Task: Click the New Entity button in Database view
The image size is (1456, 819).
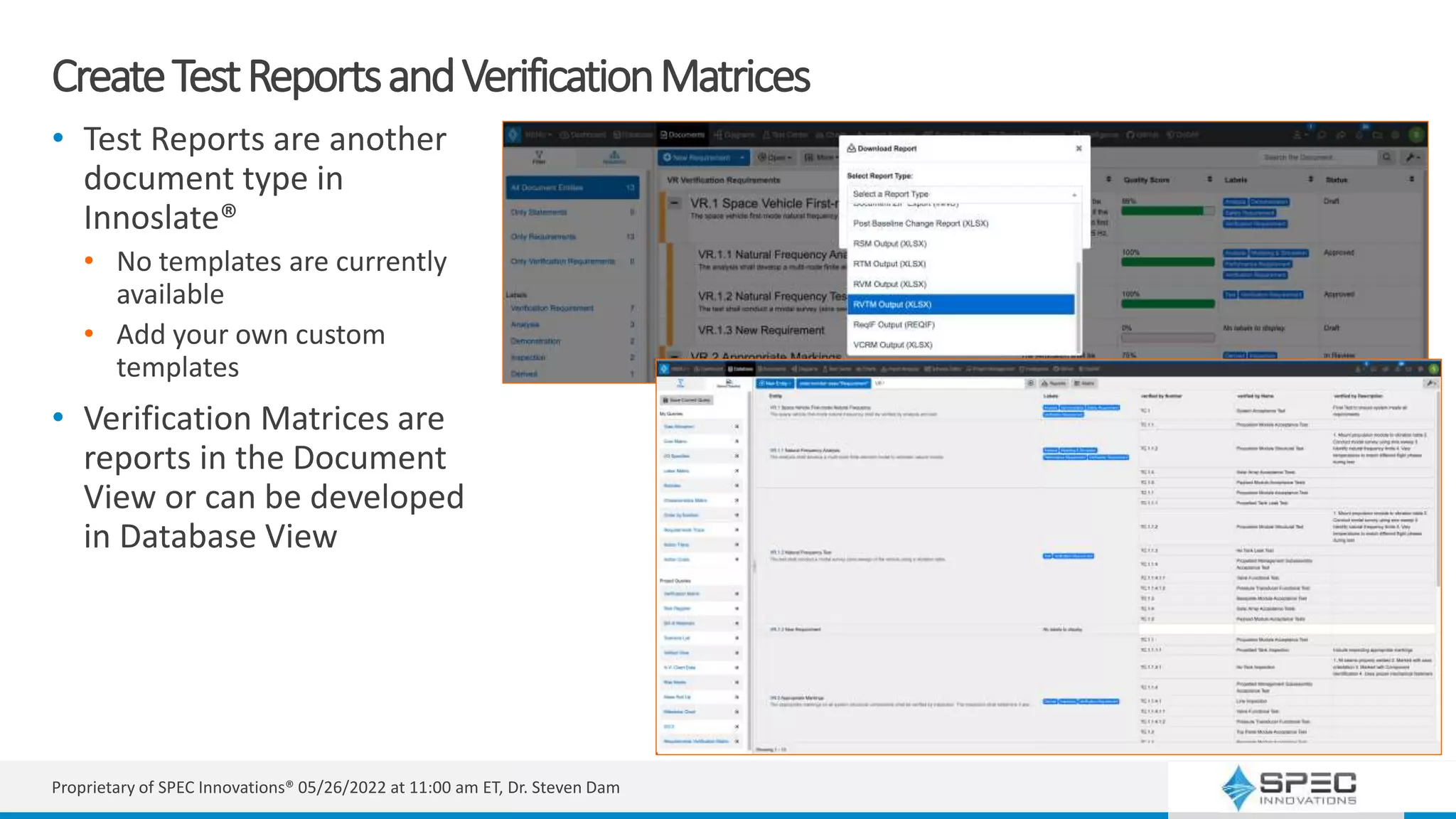Action: click(x=774, y=383)
